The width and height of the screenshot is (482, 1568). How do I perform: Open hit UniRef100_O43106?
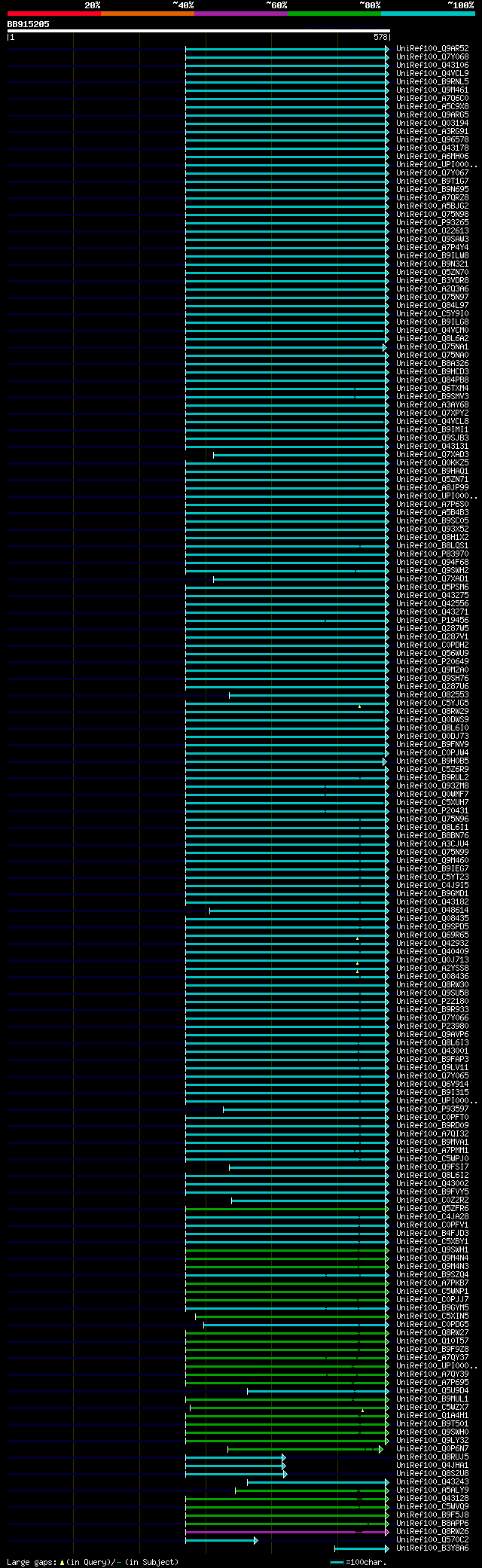pos(432,65)
